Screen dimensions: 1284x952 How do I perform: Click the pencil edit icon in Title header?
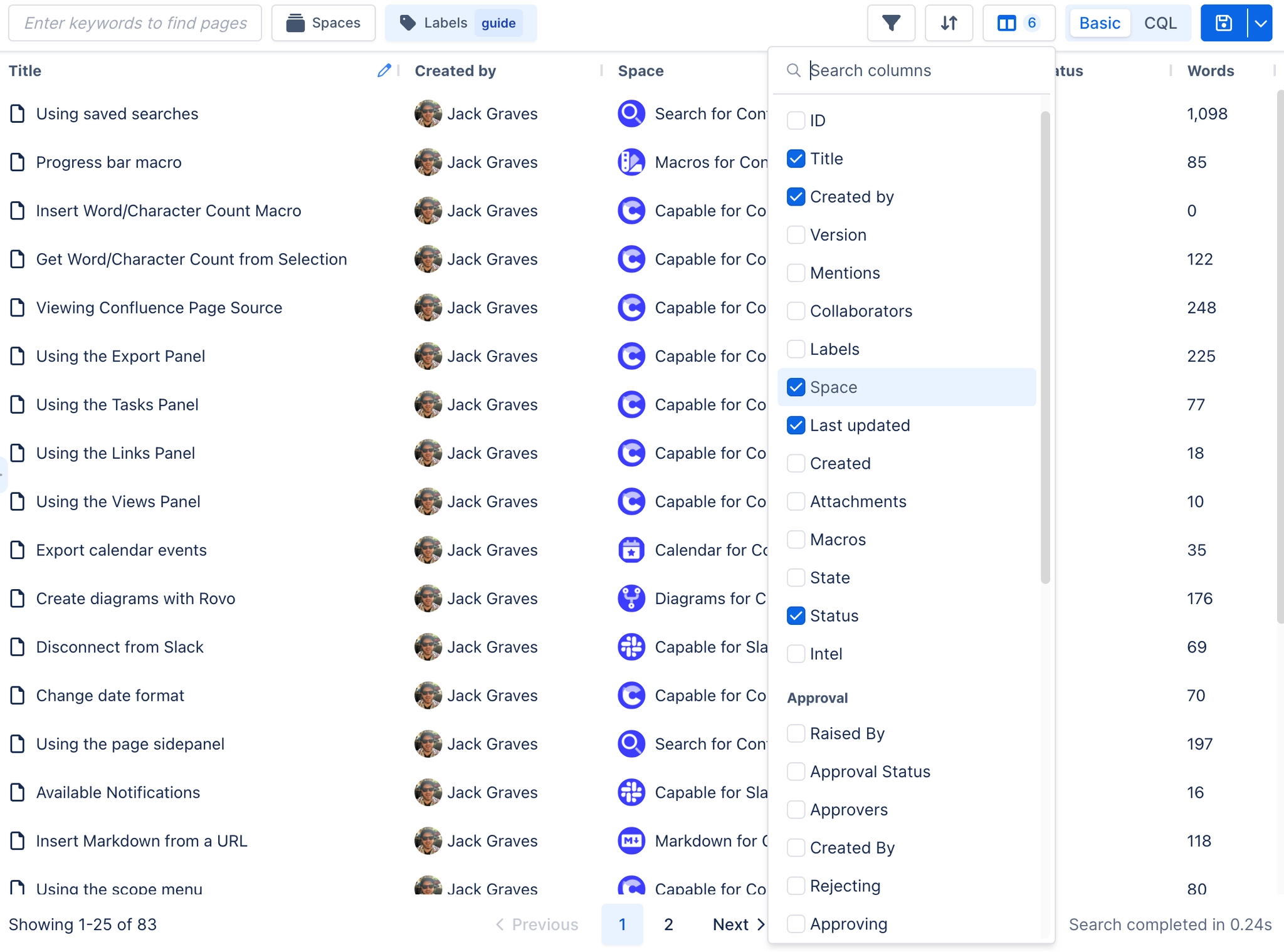click(384, 71)
